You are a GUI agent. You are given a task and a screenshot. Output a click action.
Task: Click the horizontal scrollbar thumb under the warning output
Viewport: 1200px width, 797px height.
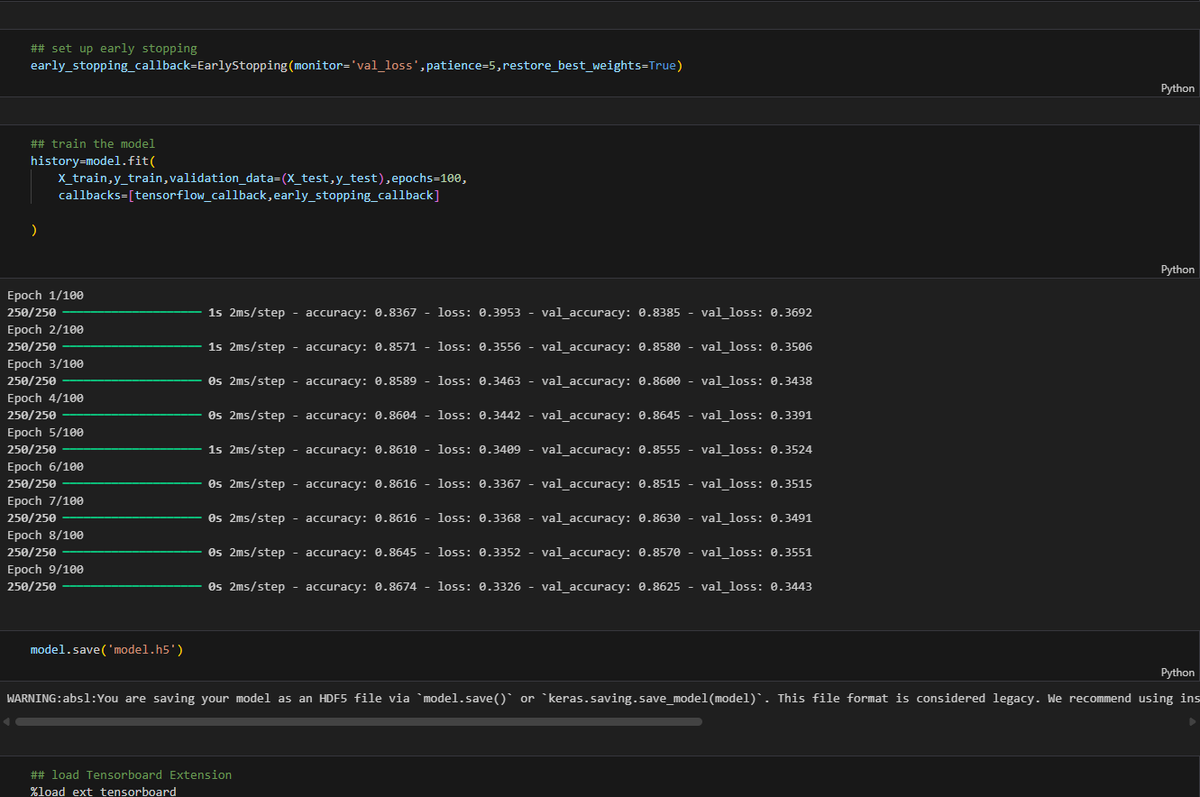click(359, 721)
